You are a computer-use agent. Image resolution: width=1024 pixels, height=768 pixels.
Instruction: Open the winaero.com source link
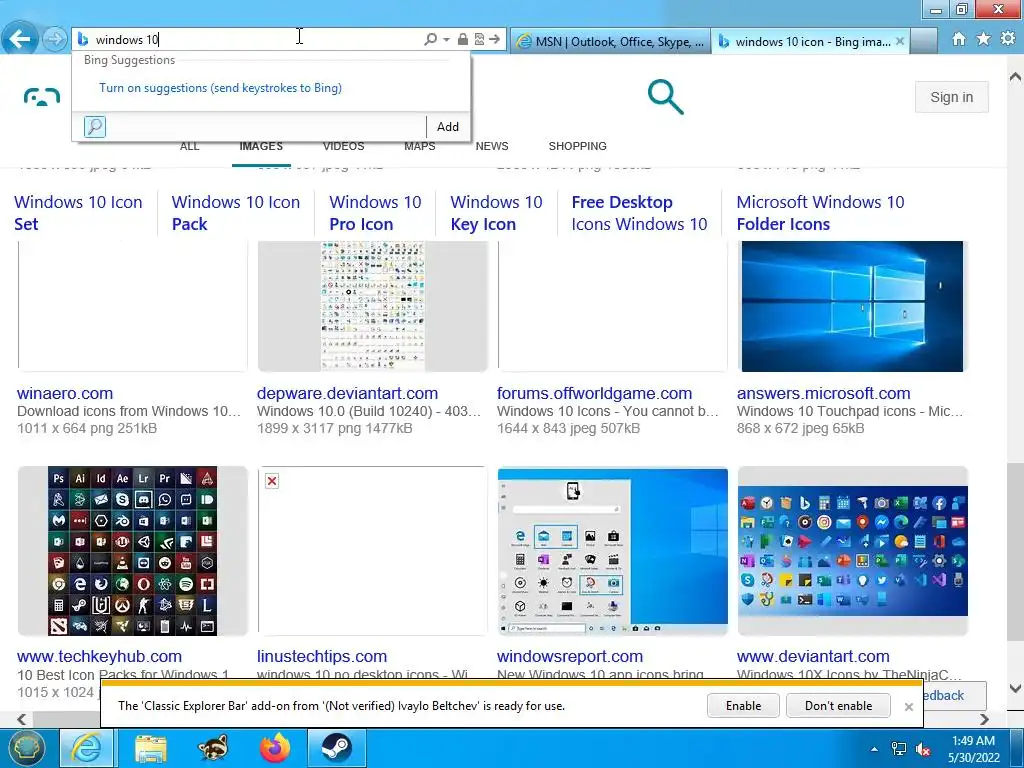coord(65,393)
